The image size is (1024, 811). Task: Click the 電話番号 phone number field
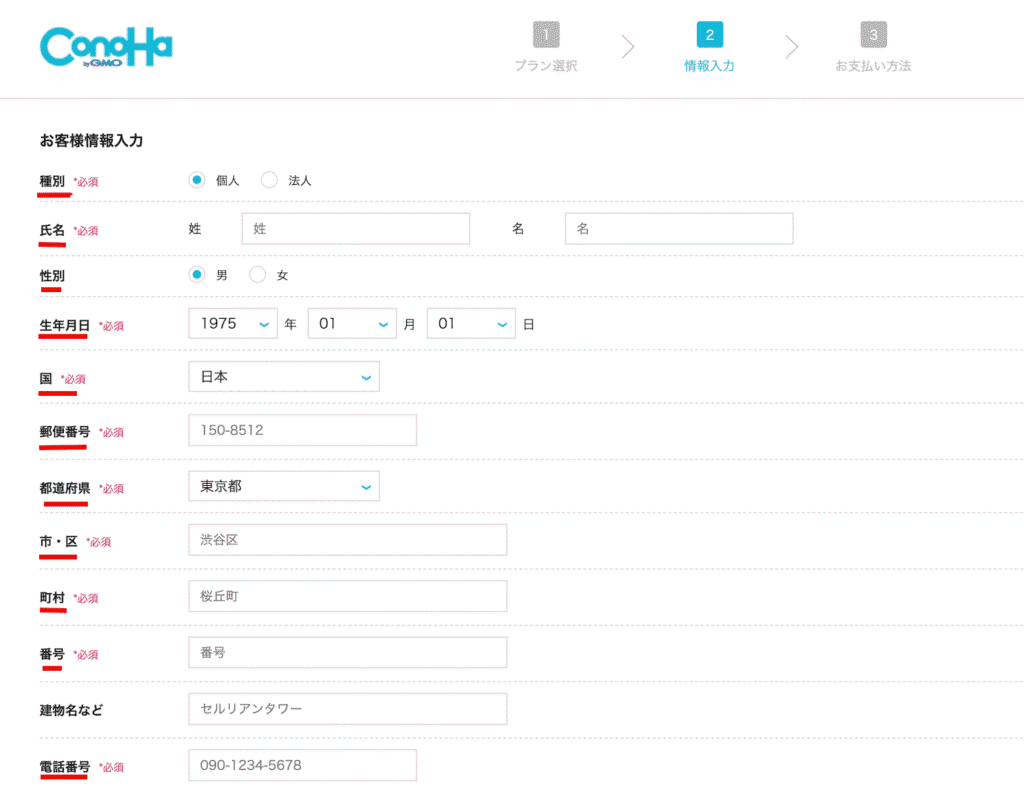(302, 765)
